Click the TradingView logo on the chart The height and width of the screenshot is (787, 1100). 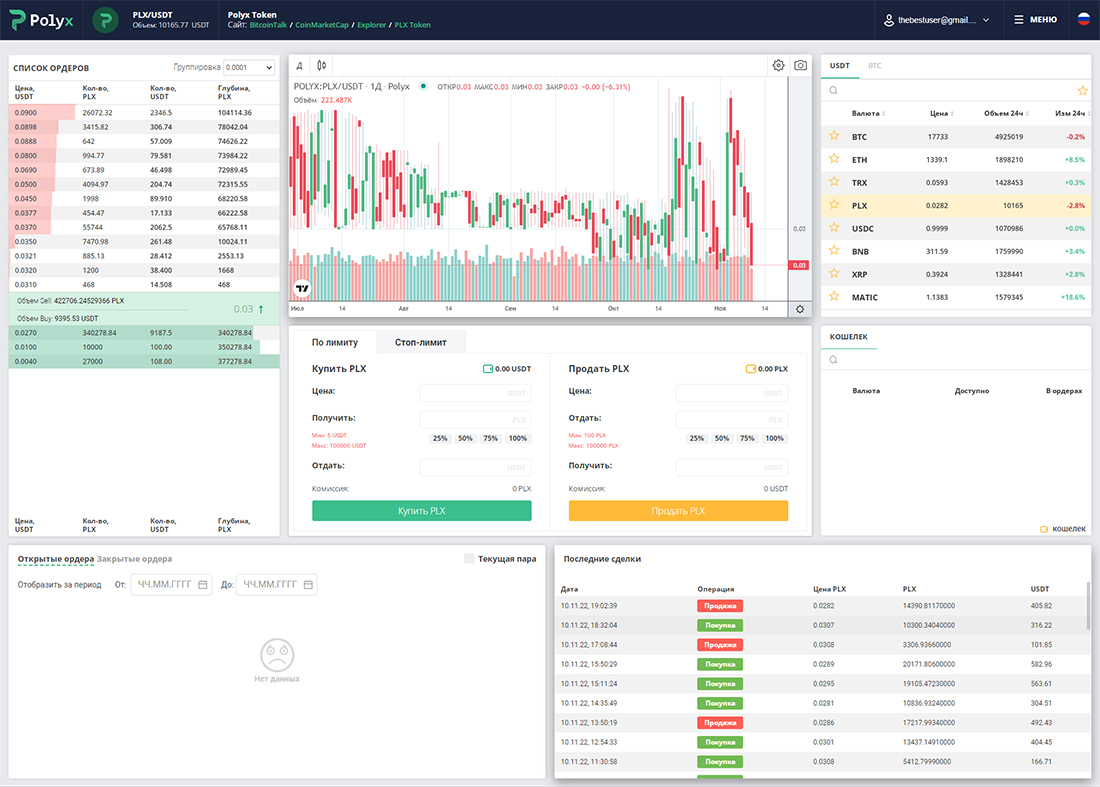pos(301,288)
